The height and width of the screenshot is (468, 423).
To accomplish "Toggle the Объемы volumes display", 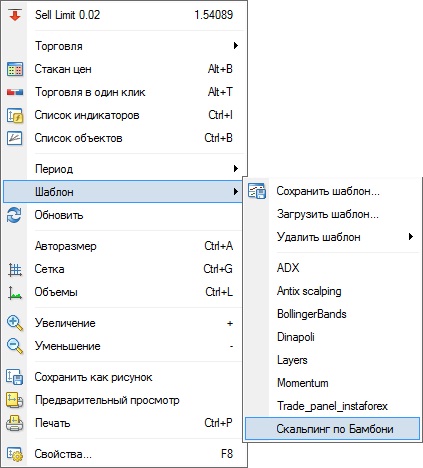I will pyautogui.click(x=122, y=292).
